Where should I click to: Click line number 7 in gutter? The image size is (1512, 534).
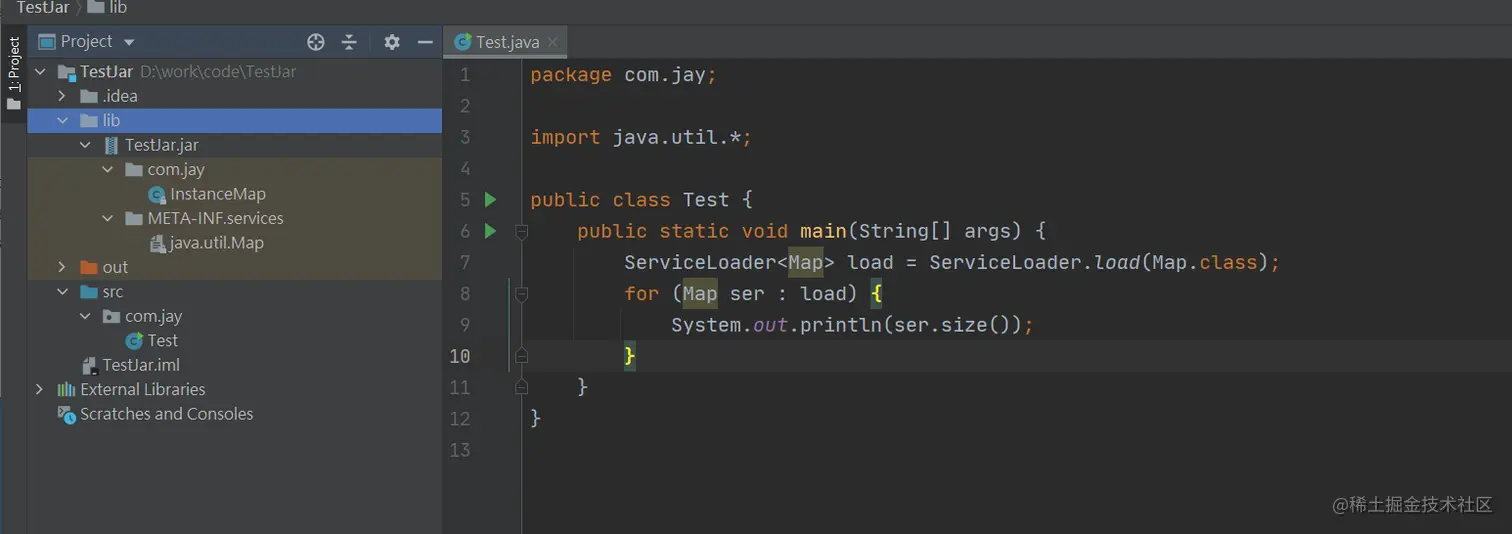(464, 262)
